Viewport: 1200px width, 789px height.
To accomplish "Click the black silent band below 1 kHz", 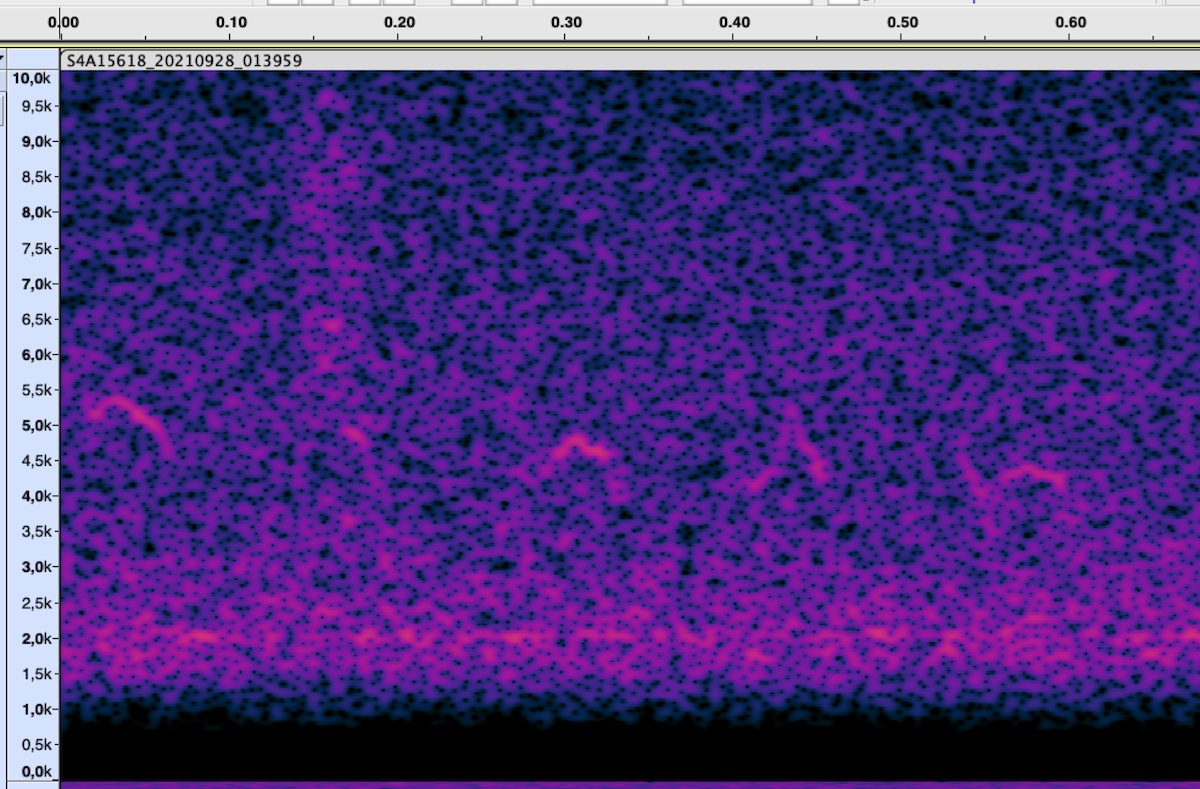I will (600, 745).
